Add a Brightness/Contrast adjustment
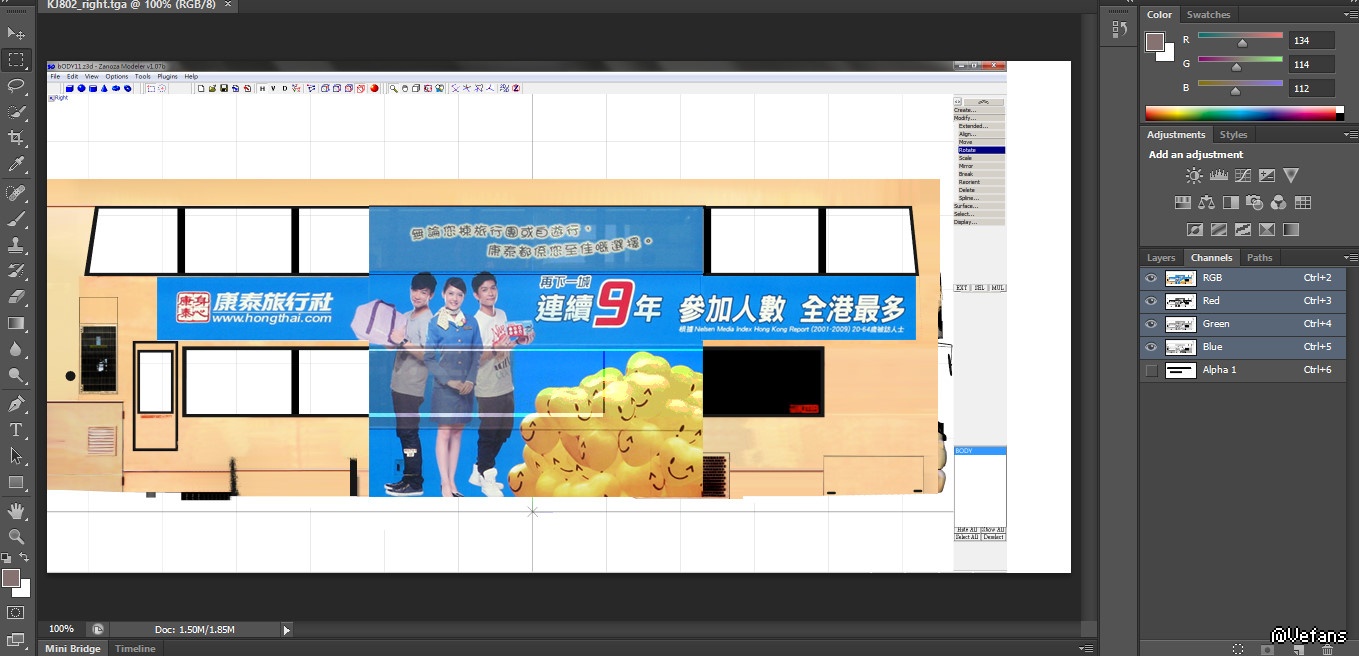 tap(1194, 176)
